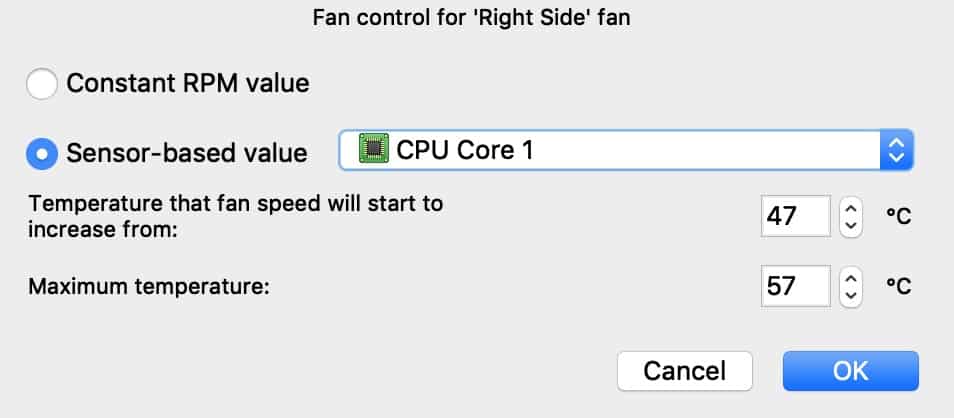Click the 'Maximum temperature:' label

[x=149, y=286]
